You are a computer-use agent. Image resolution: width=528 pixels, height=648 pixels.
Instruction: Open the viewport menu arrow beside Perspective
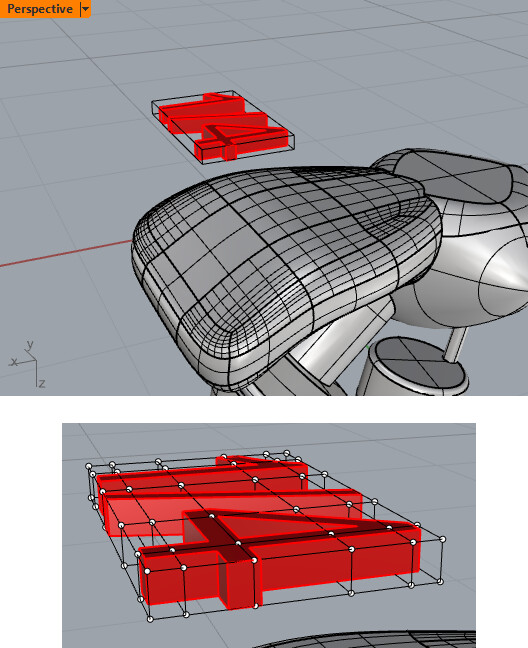point(85,9)
